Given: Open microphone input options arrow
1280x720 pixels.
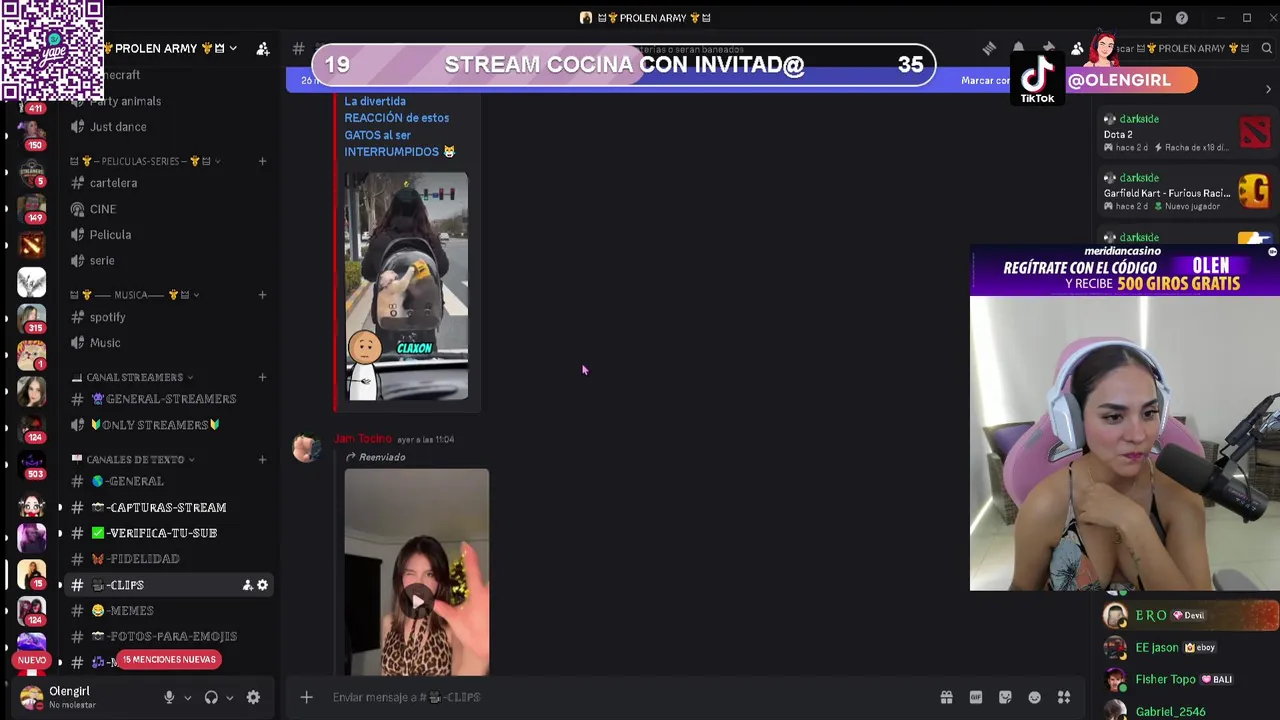Looking at the screenshot, I should pyautogui.click(x=187, y=698).
